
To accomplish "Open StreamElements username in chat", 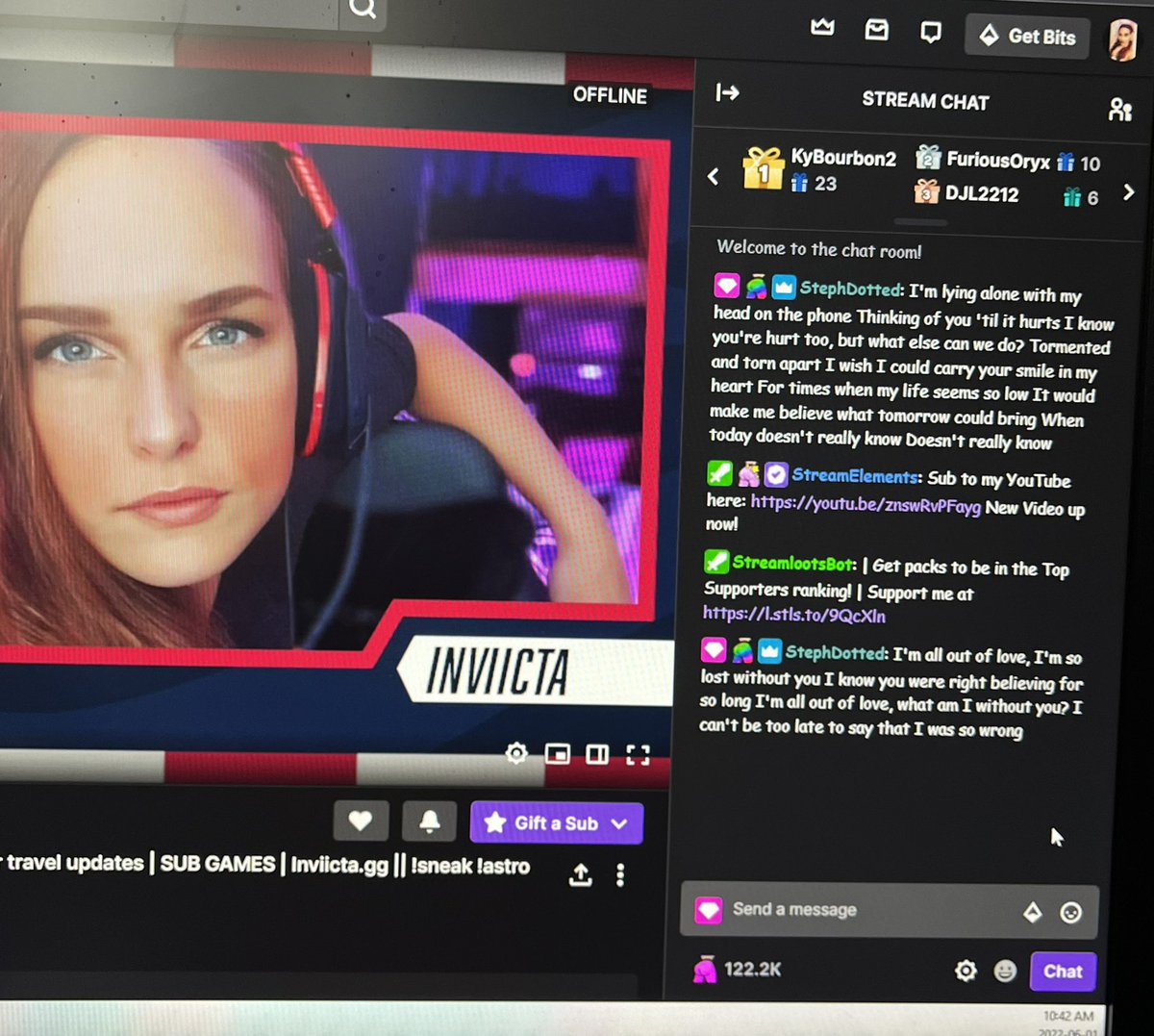I will (x=855, y=476).
